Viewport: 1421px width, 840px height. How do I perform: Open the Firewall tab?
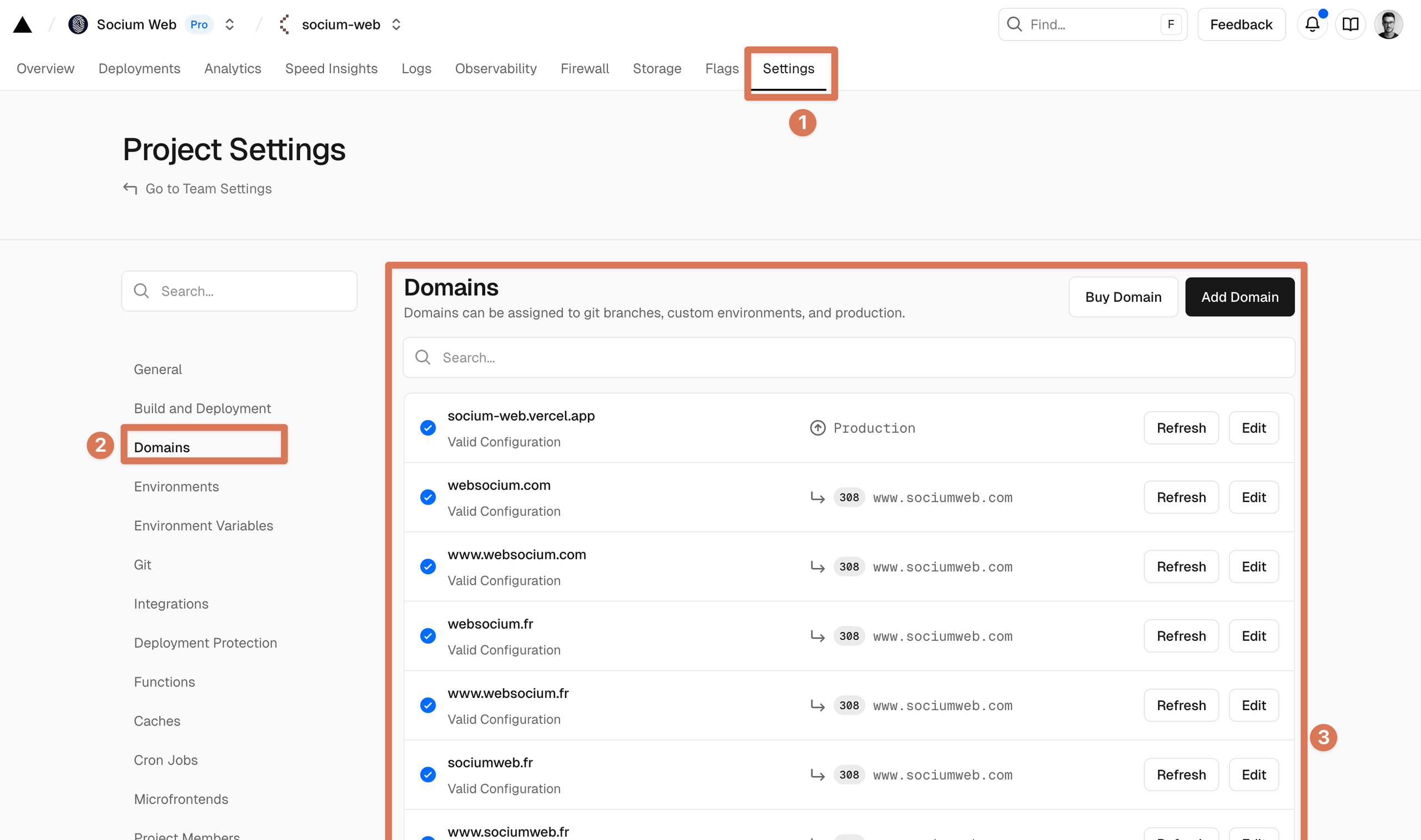pos(585,68)
